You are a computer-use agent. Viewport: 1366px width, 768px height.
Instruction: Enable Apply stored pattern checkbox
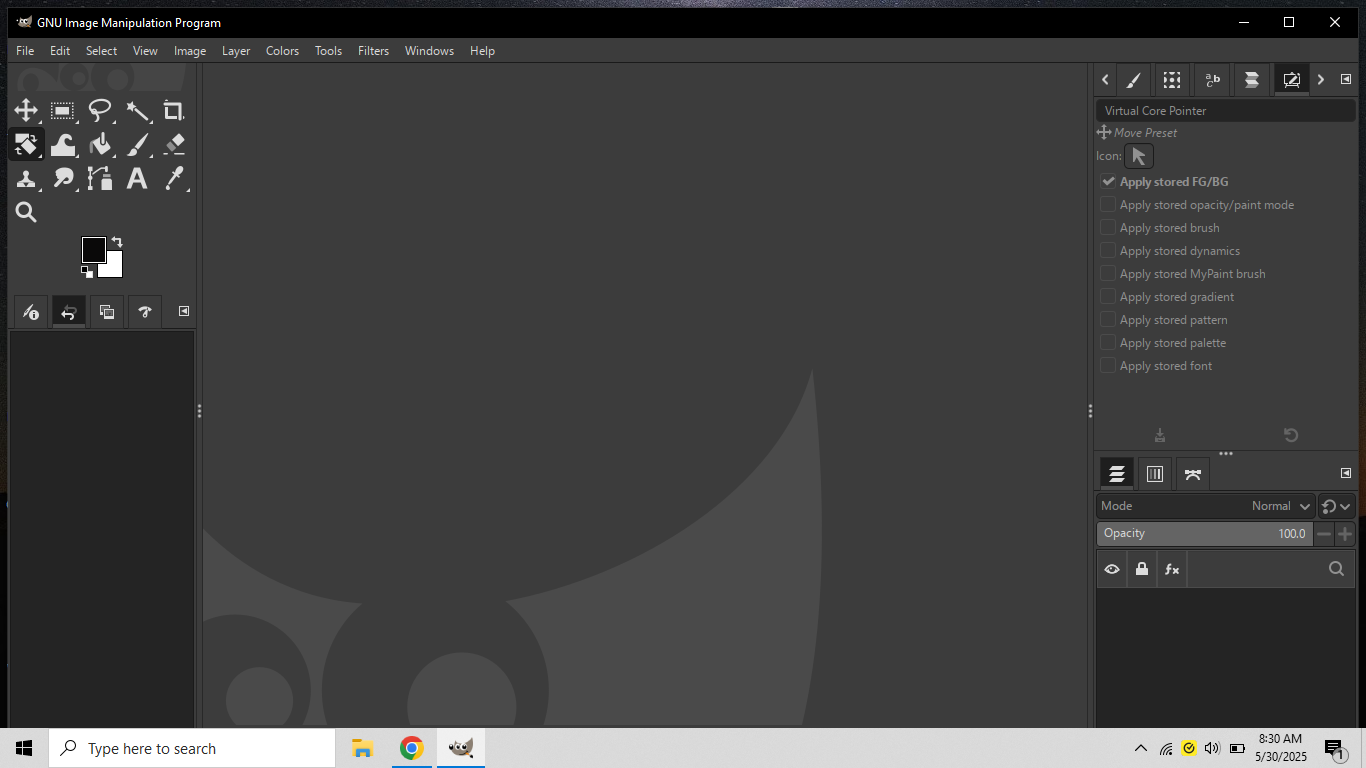1108,320
